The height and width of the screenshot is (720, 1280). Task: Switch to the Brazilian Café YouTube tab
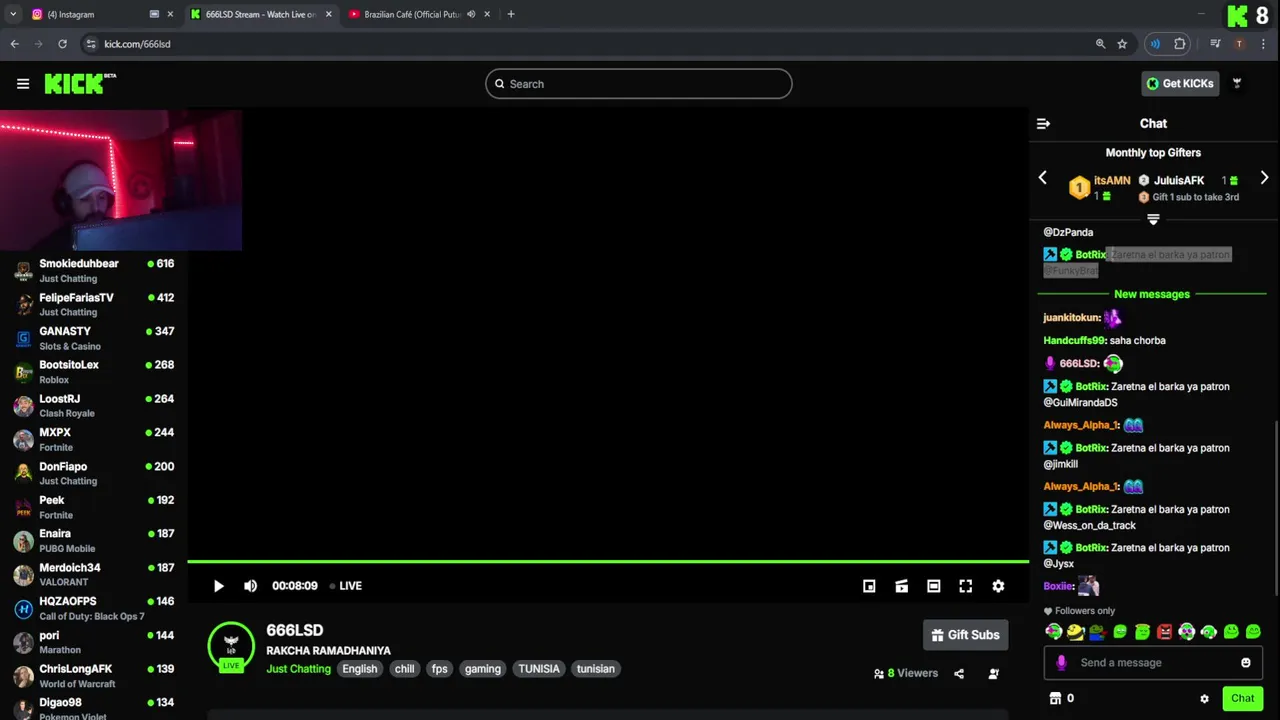click(420, 14)
